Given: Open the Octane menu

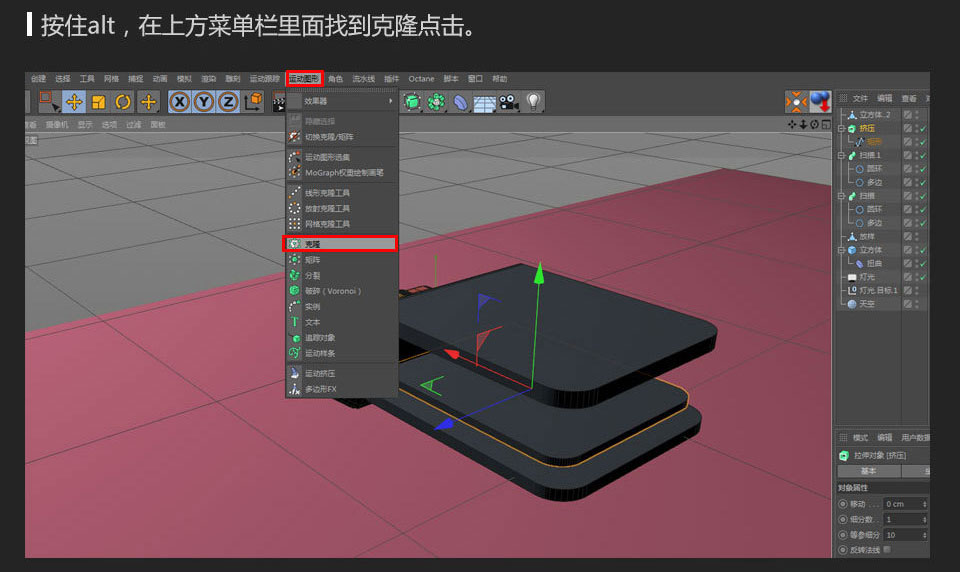Looking at the screenshot, I should (x=421, y=79).
